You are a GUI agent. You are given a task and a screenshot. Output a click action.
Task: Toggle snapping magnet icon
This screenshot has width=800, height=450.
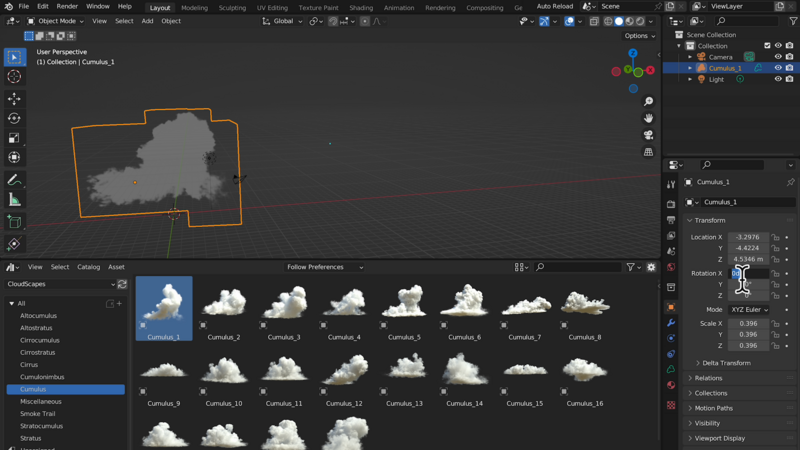(x=333, y=21)
